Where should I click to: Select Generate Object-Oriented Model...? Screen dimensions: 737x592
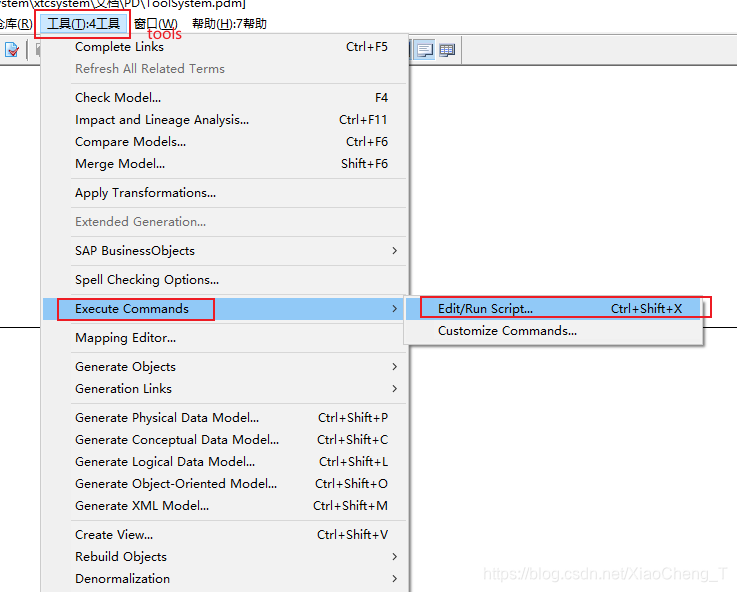(225, 483)
